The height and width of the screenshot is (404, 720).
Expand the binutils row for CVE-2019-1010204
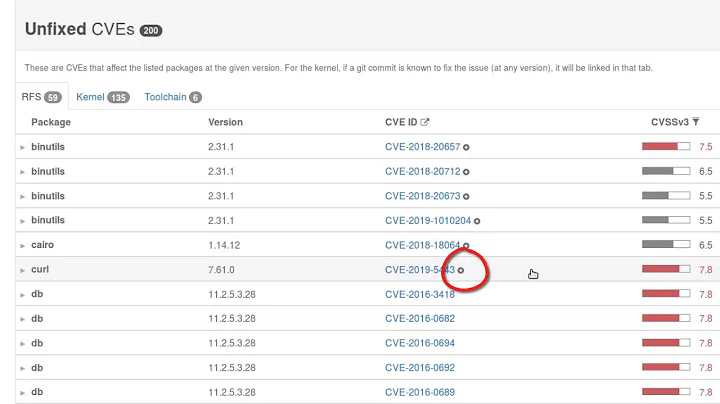(x=22, y=221)
